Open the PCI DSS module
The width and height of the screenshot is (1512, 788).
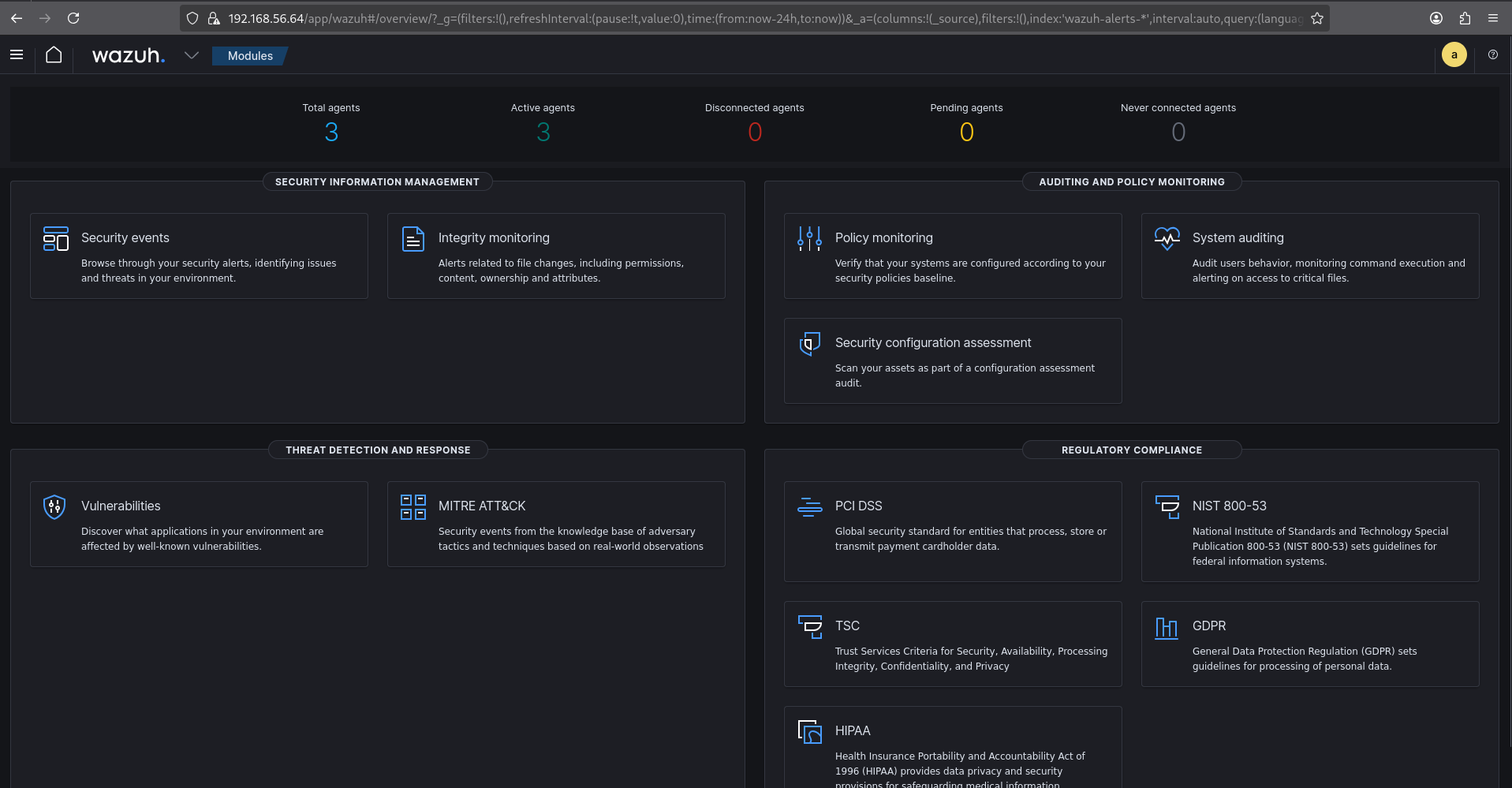click(953, 532)
